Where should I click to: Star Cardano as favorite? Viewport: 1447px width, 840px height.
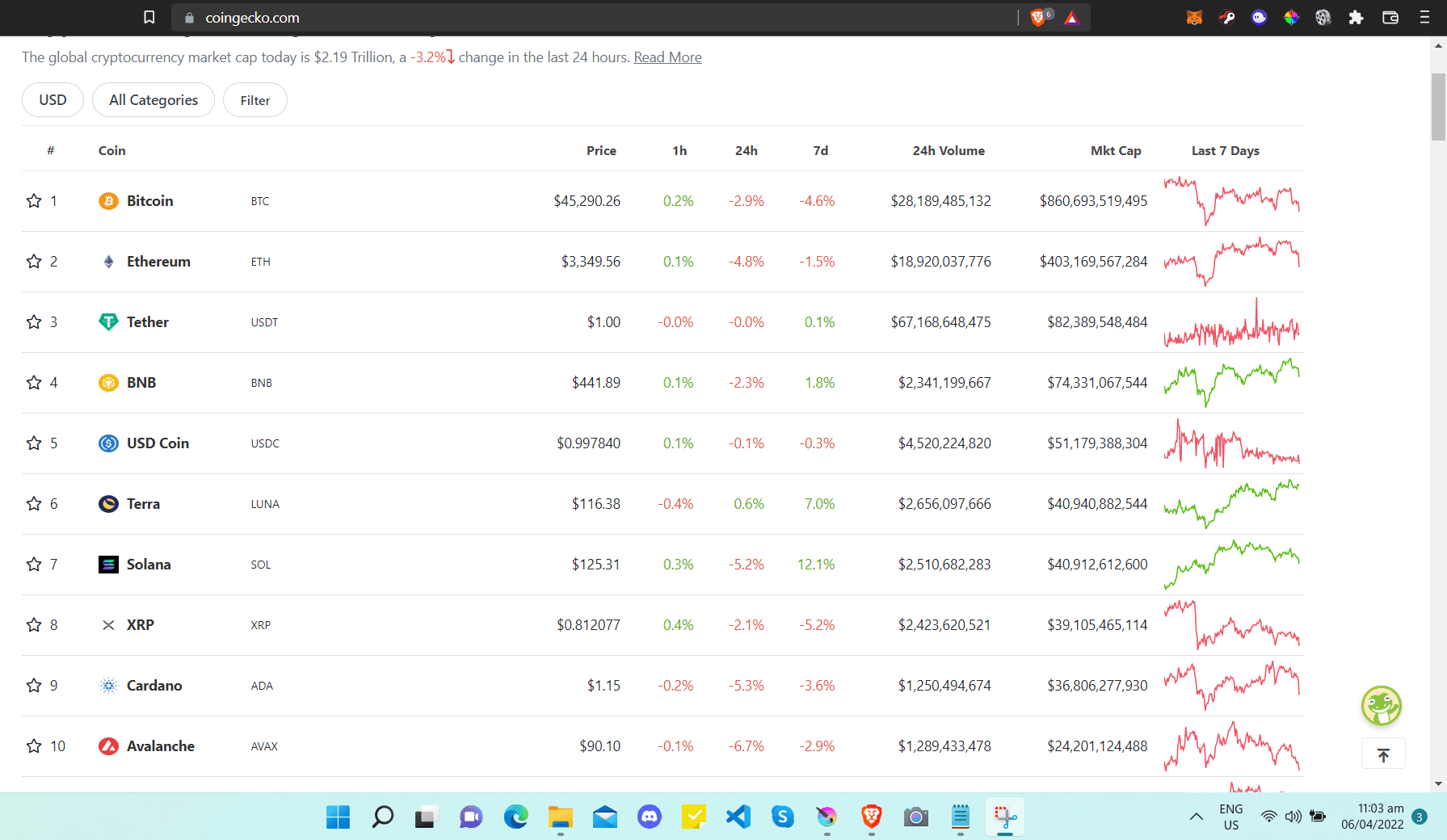click(34, 686)
